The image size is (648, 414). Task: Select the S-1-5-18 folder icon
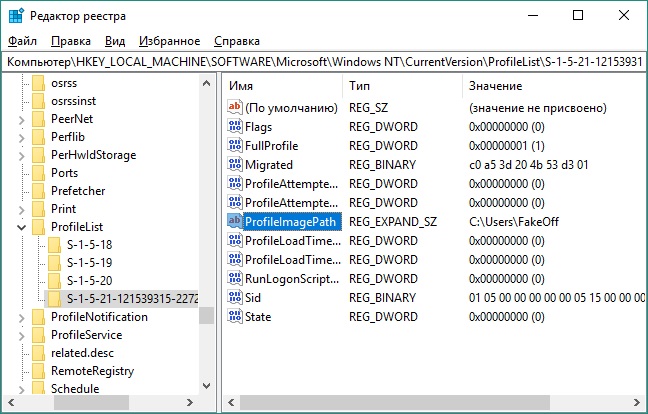tap(56, 244)
